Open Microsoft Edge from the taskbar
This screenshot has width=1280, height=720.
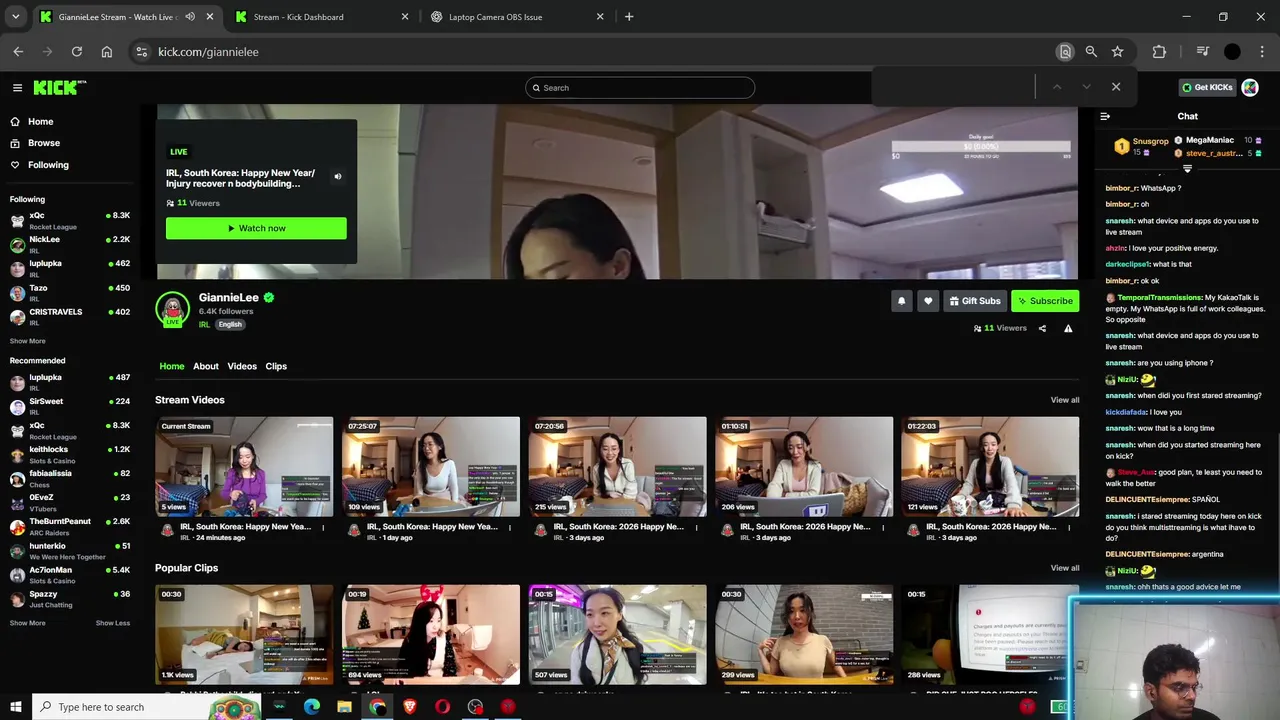312,707
